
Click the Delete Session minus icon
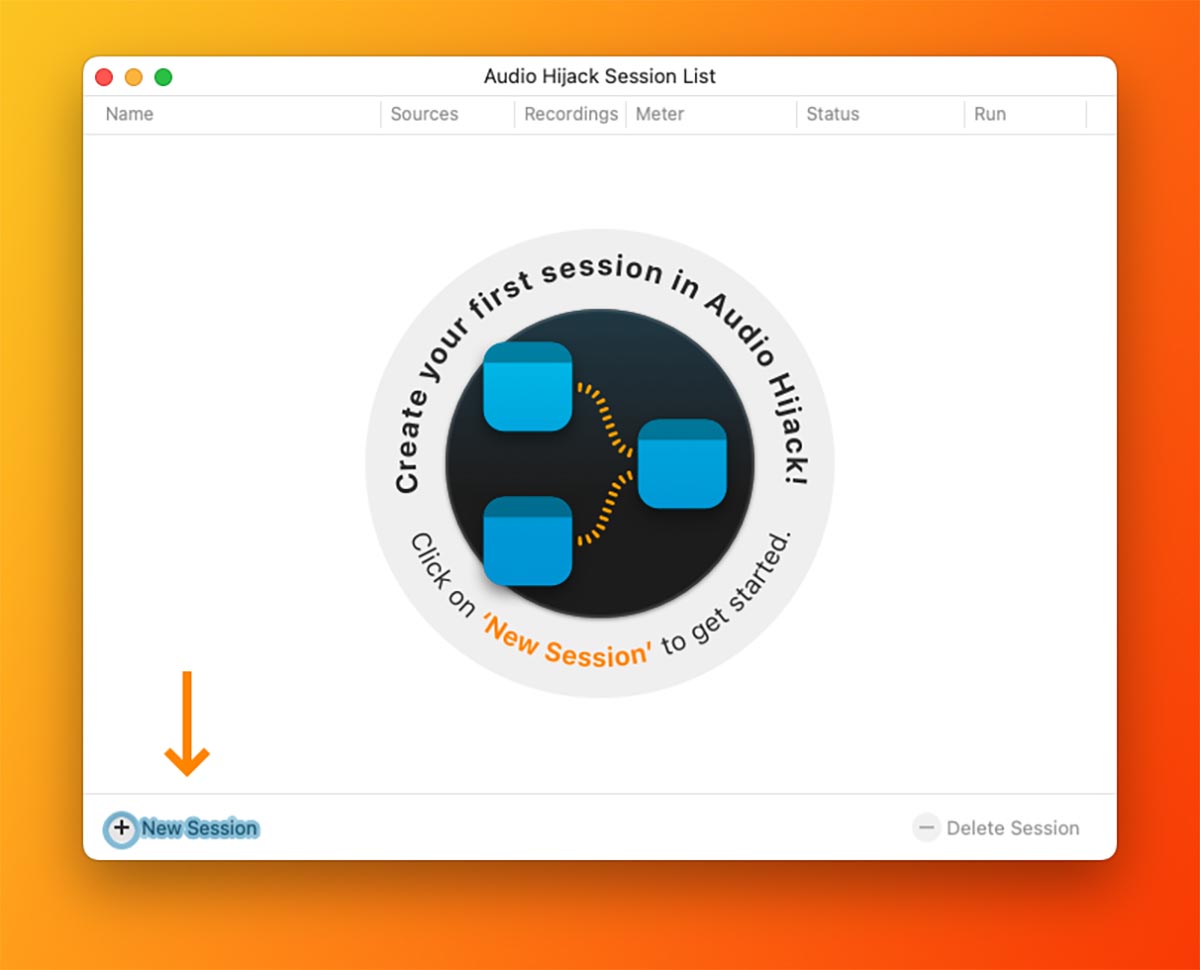click(x=927, y=828)
